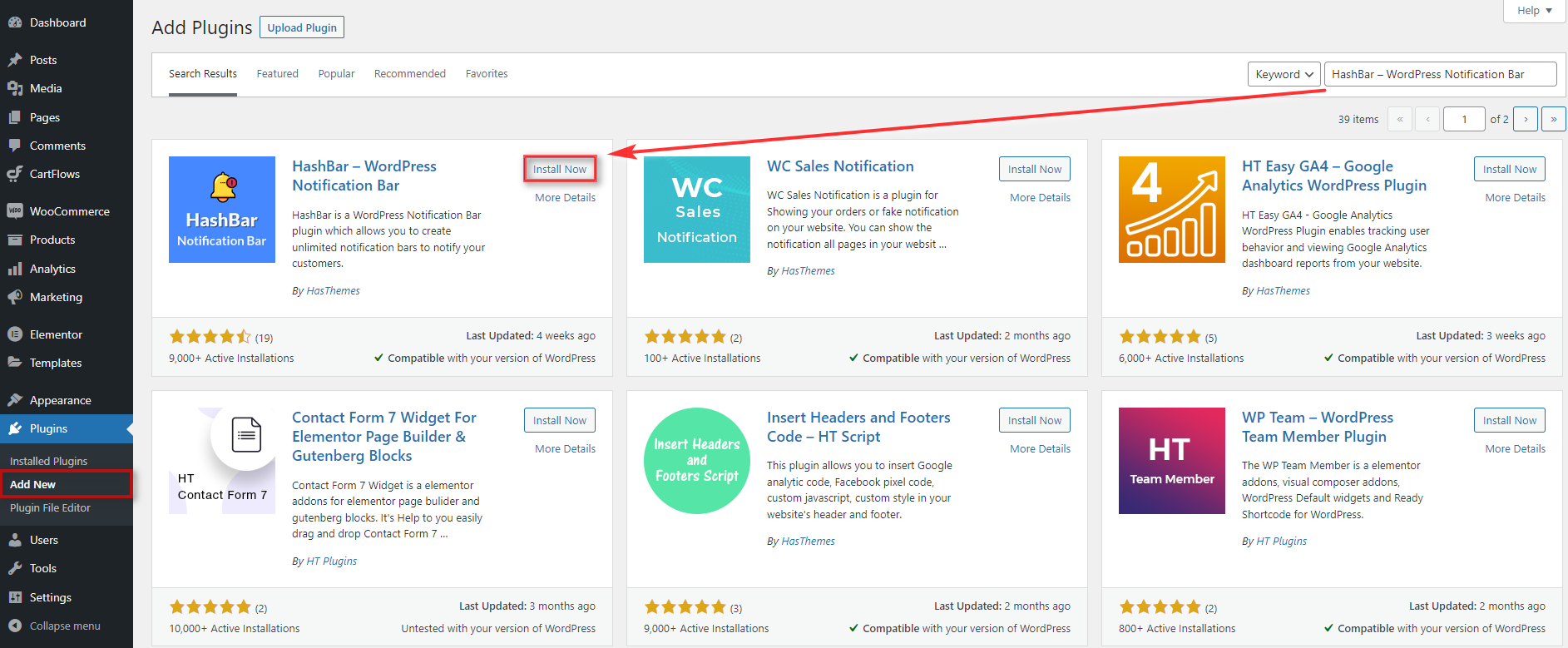
Task: Install the HashBar Notification Bar plugin
Action: point(559,169)
